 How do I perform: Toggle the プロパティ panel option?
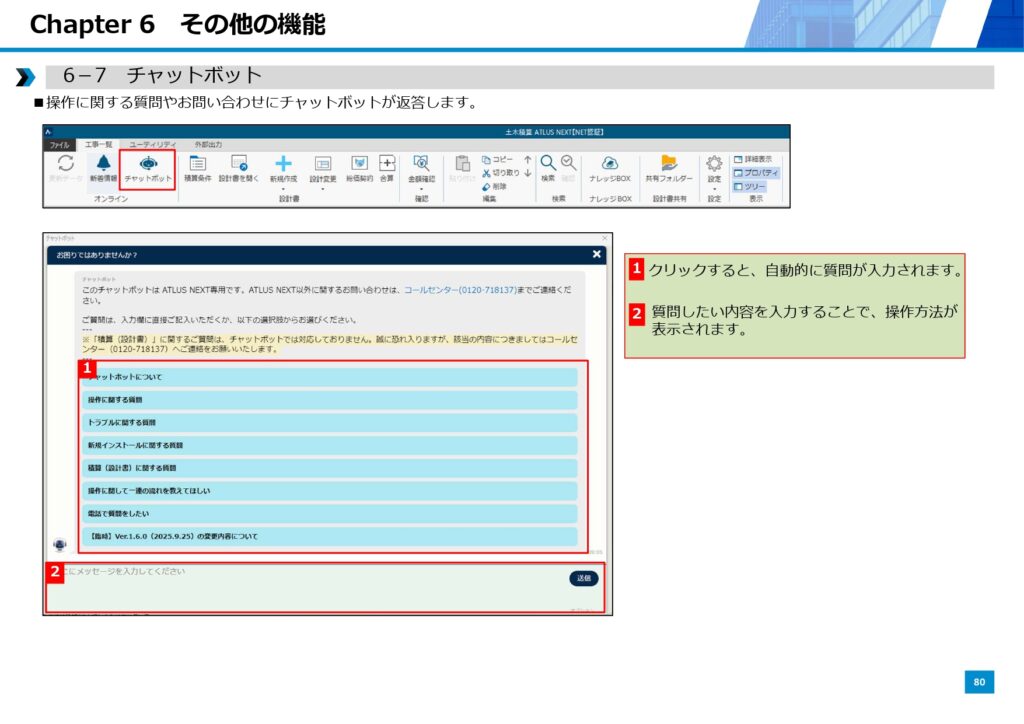pos(756,172)
